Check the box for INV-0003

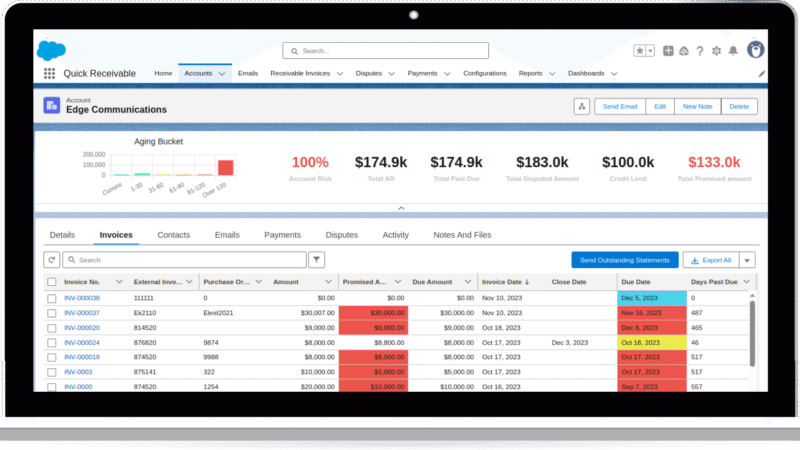[x=52, y=372]
